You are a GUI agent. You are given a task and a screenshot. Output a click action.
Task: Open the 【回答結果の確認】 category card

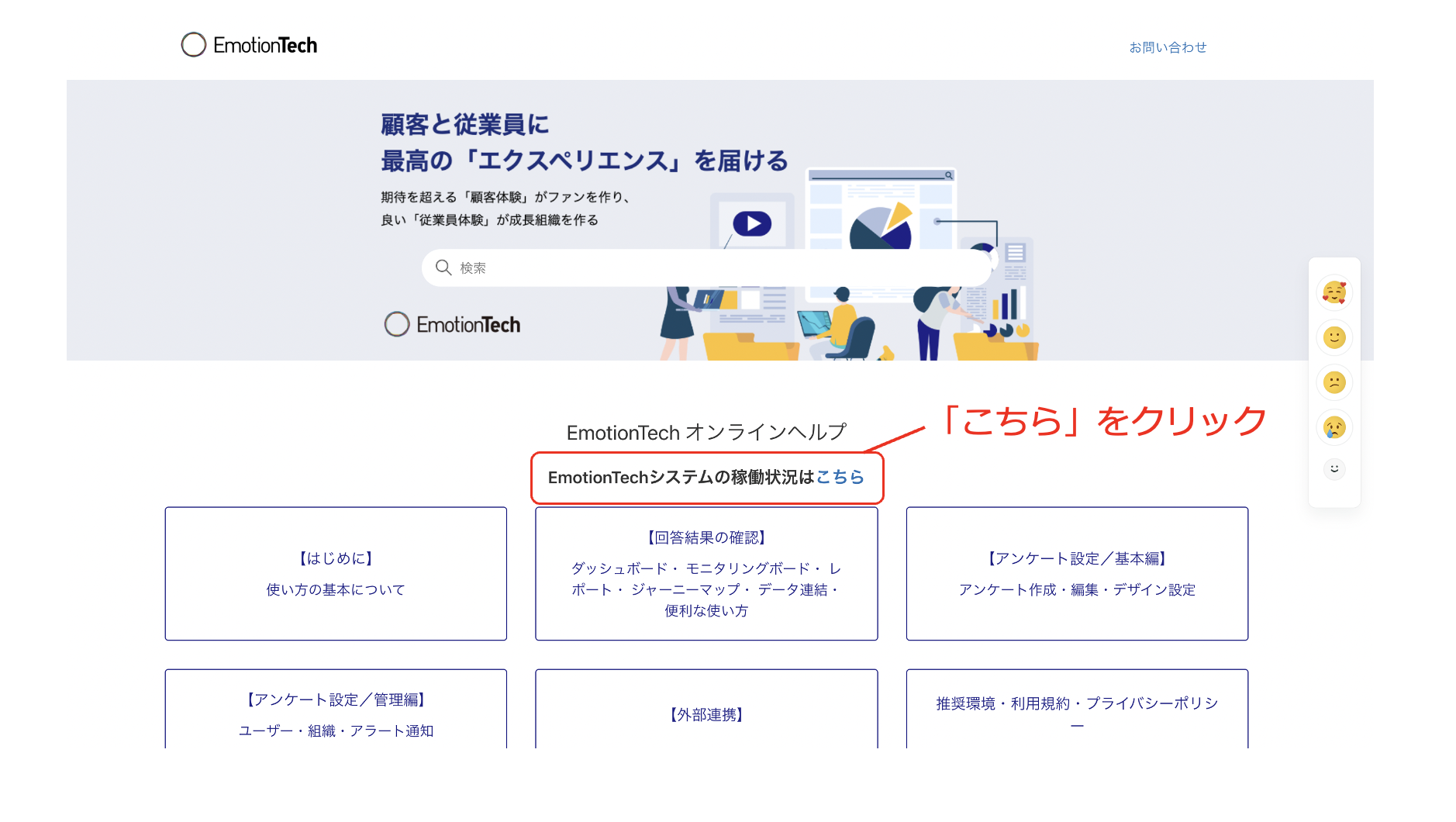point(706,574)
